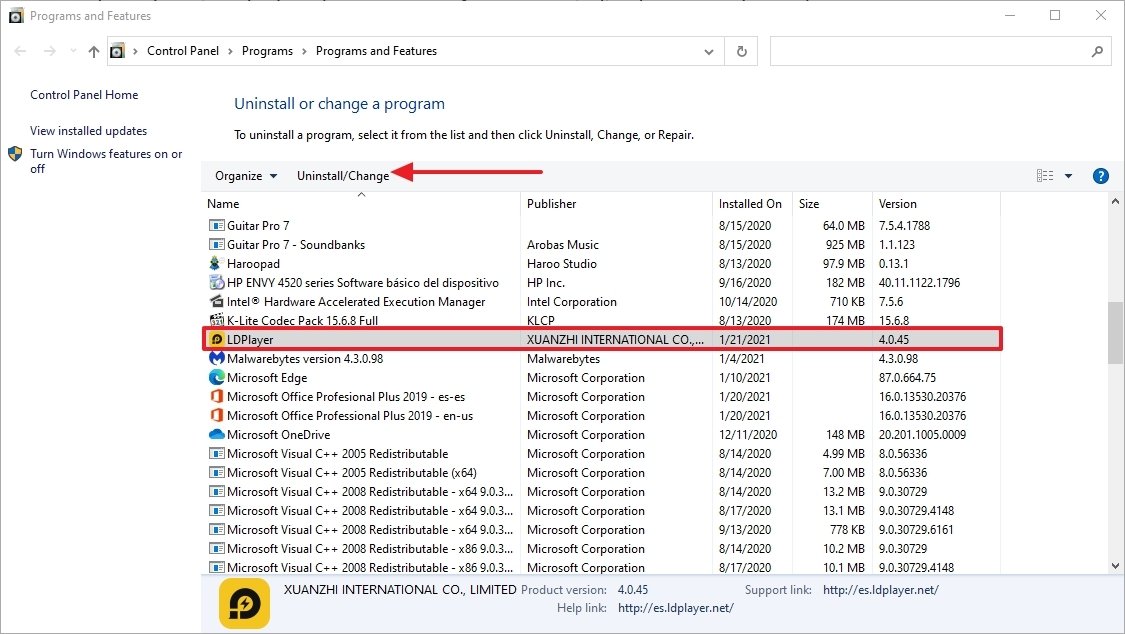This screenshot has width=1125, height=634.
Task: Select Intel Hardware Accelerated Execution Manager icon
Action: point(216,301)
